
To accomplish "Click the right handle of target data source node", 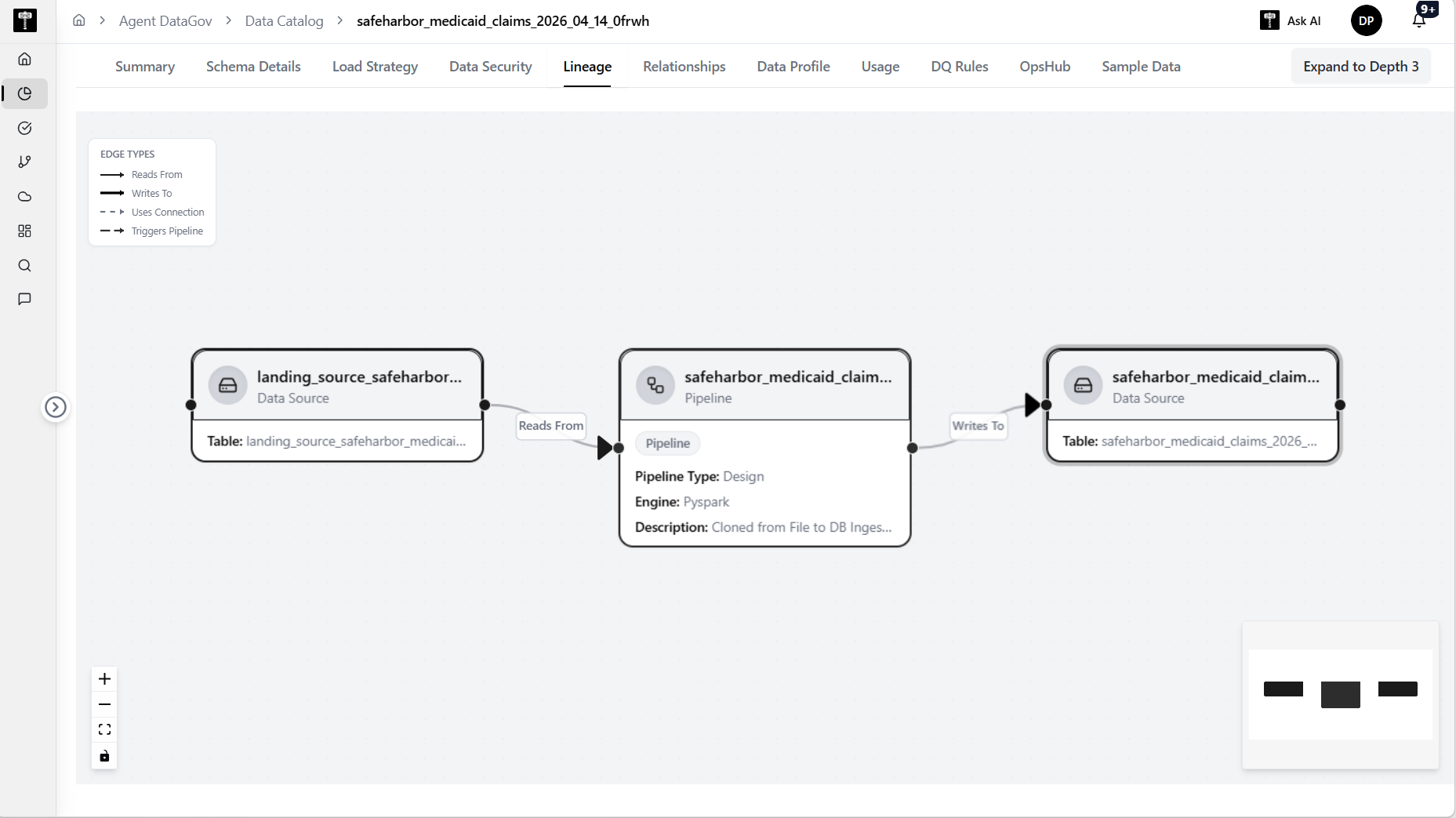I will (x=1340, y=405).
